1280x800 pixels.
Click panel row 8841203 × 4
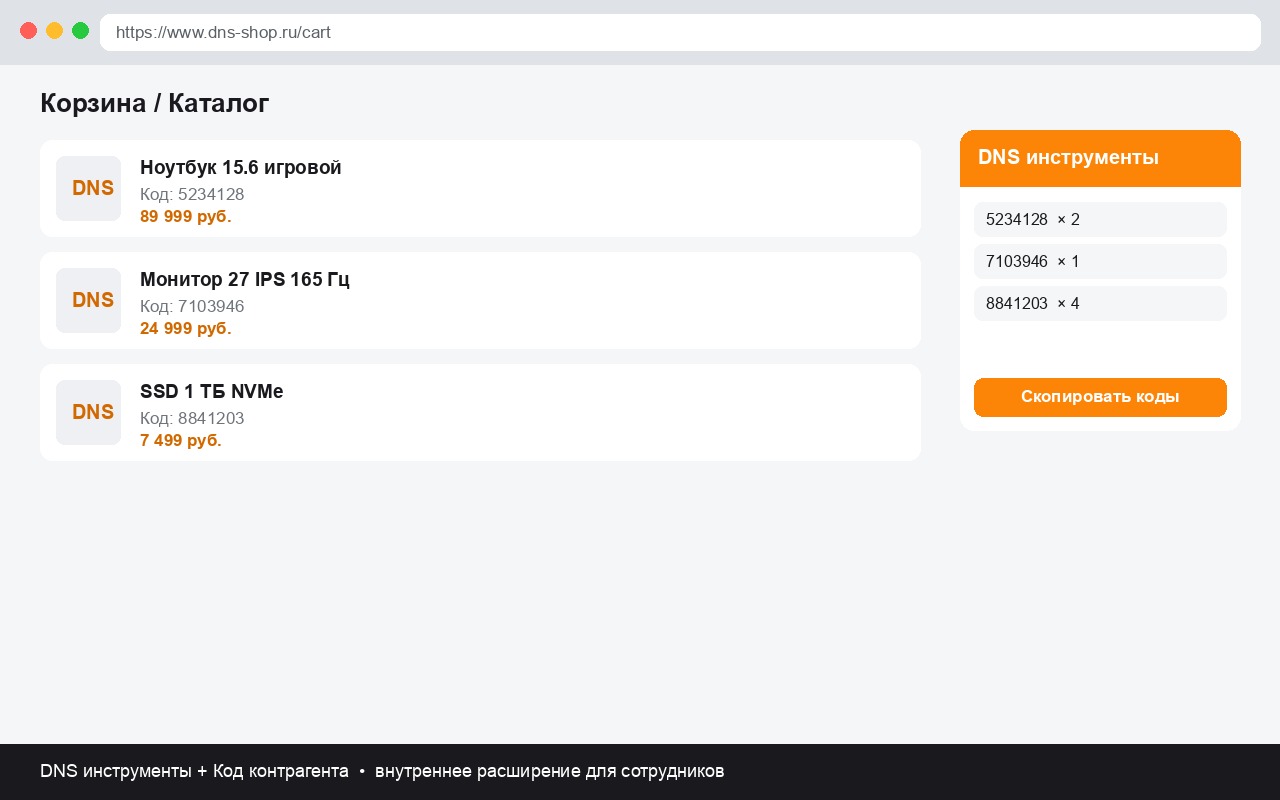(x=1100, y=303)
